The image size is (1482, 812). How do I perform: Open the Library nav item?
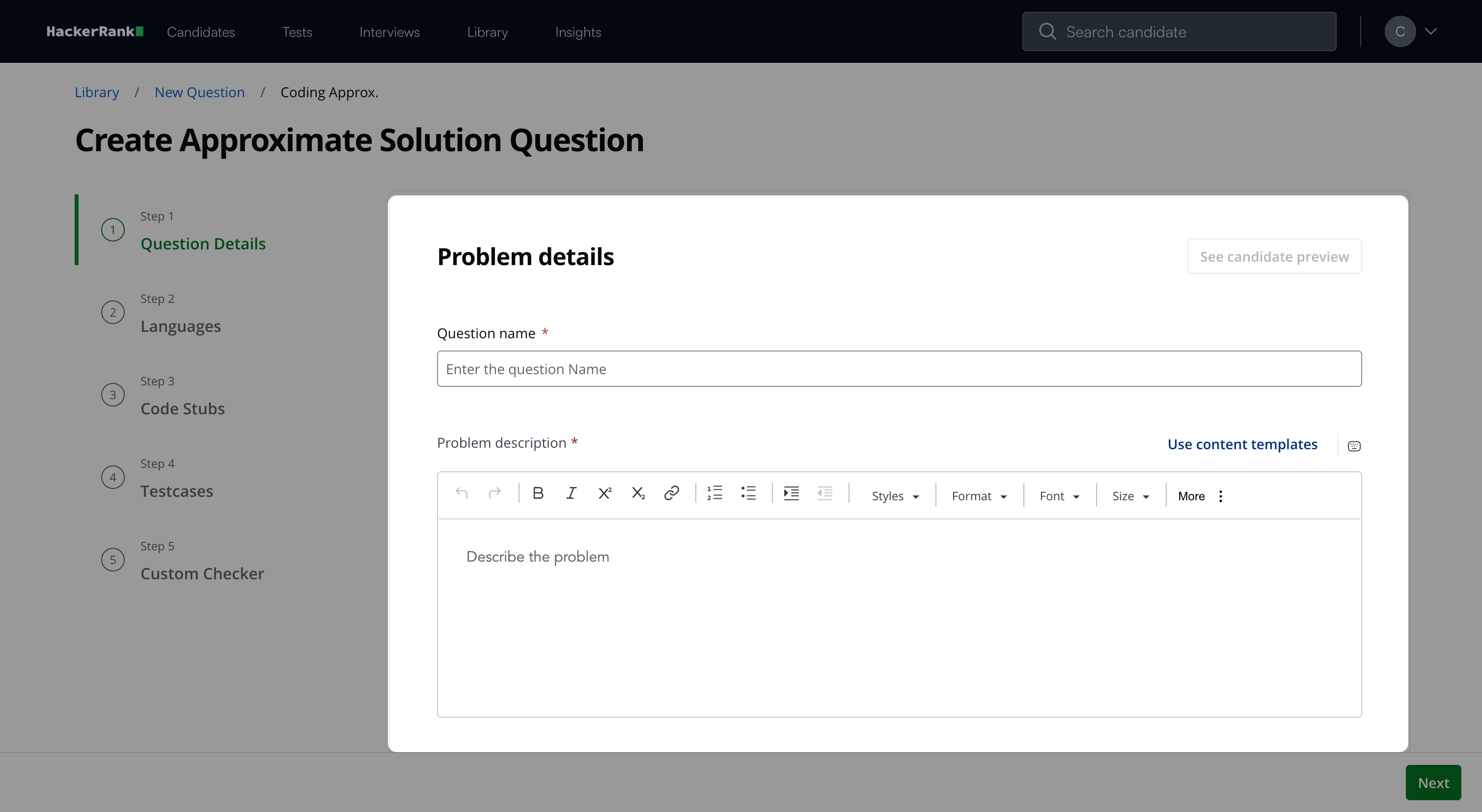487,32
